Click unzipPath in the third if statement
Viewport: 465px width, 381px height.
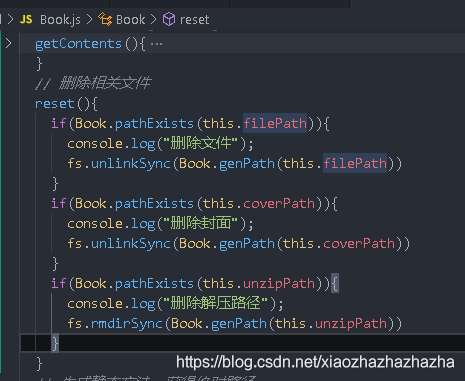(x=279, y=283)
